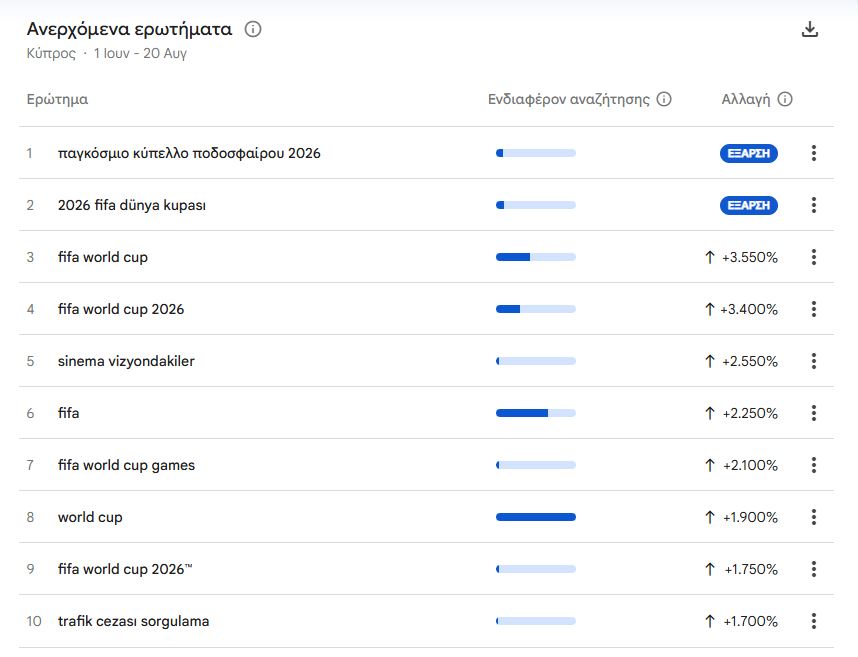Select query text fifa world cup in row 3

[x=103, y=257]
